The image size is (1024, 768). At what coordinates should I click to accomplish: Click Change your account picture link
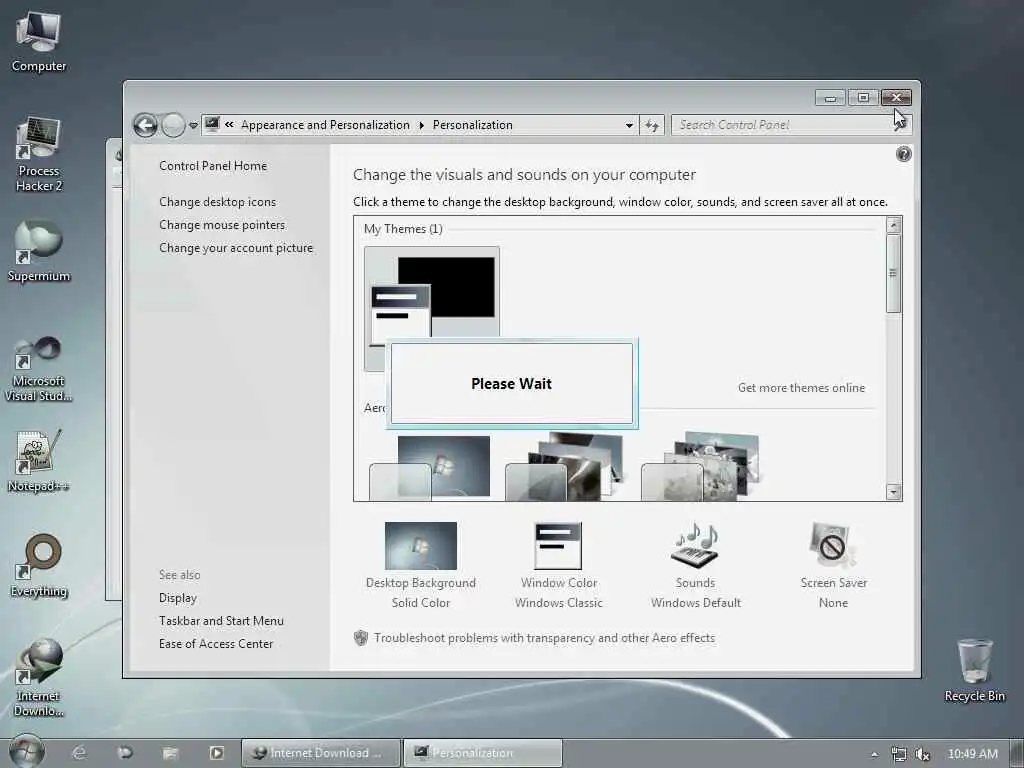236,248
